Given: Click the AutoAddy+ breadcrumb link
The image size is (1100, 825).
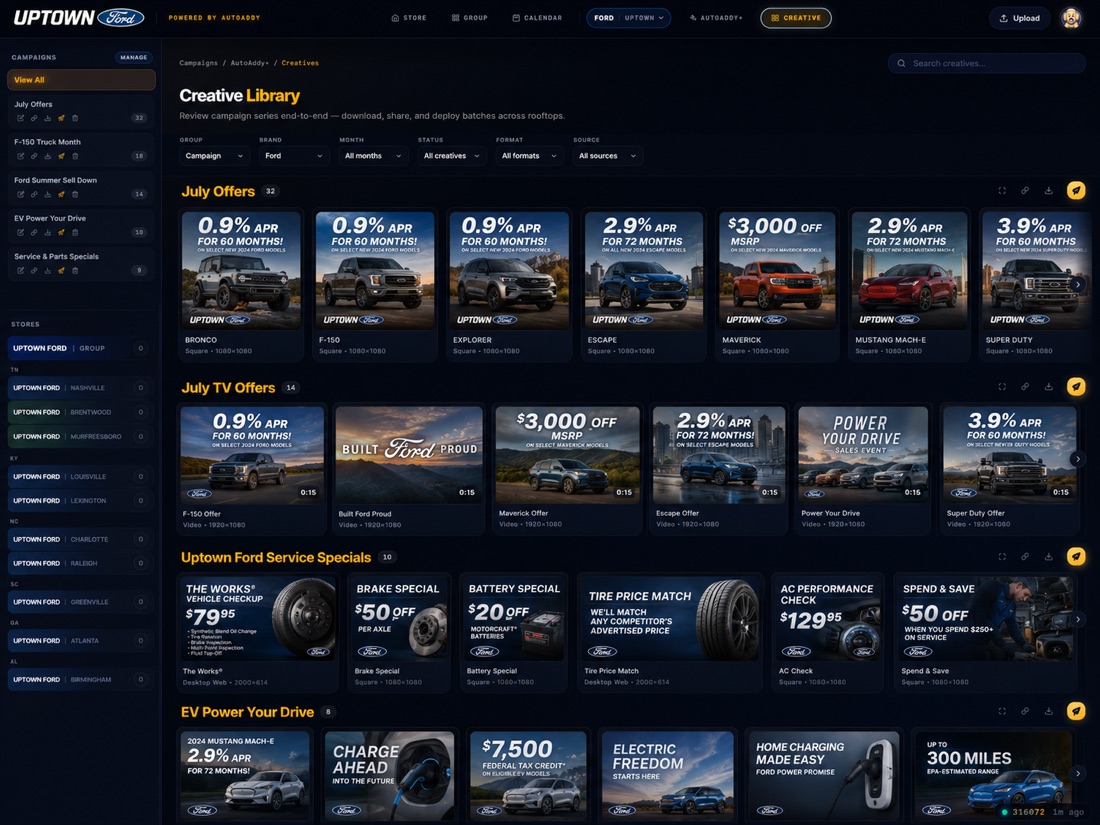Looking at the screenshot, I should coord(249,63).
